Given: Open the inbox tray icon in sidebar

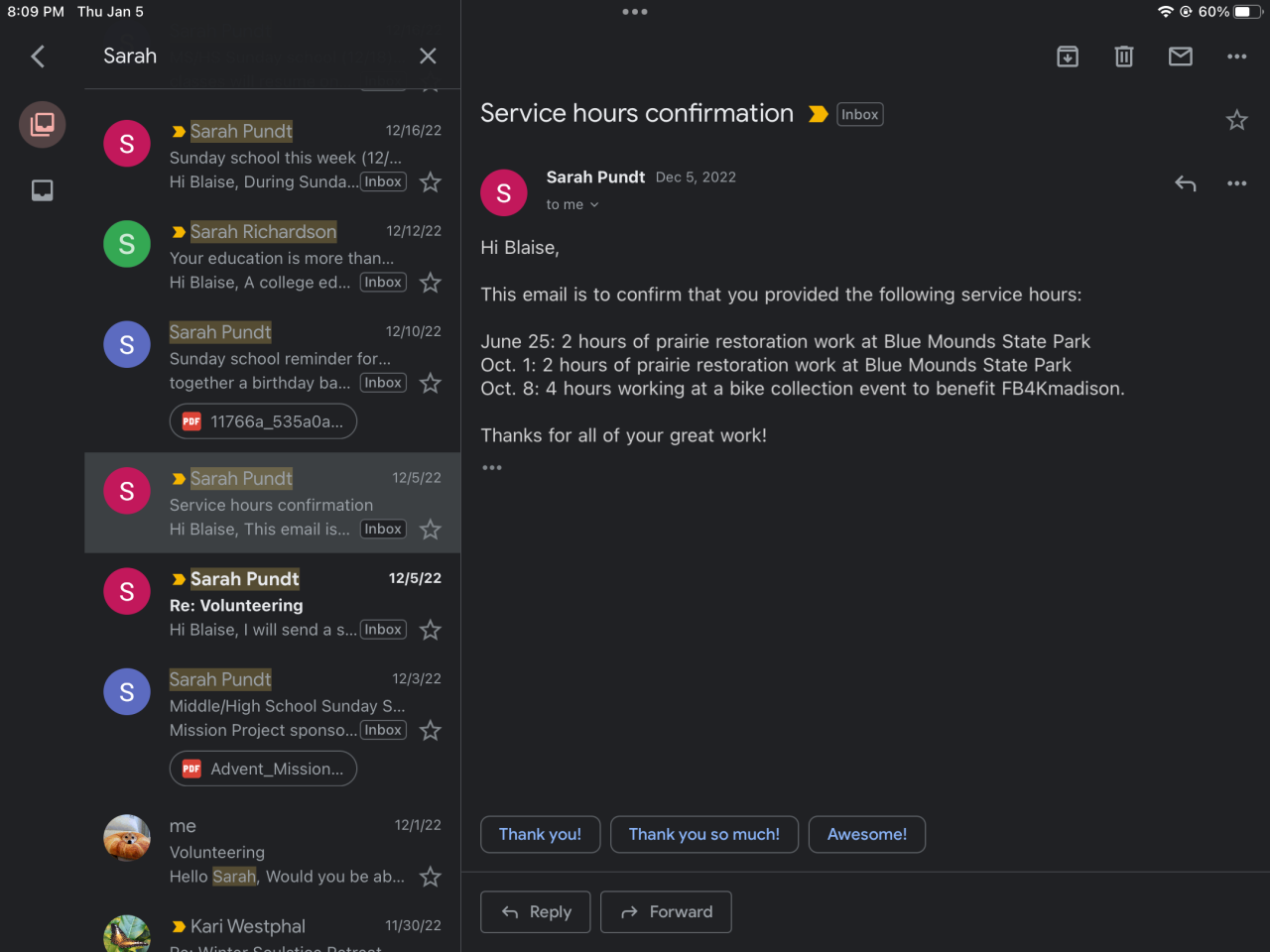Looking at the screenshot, I should click(x=43, y=190).
